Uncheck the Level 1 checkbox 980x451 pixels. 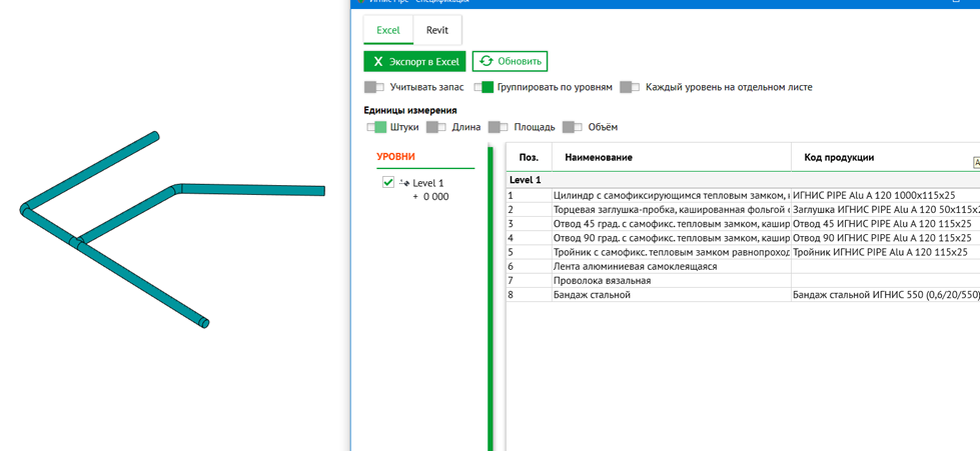[388, 182]
